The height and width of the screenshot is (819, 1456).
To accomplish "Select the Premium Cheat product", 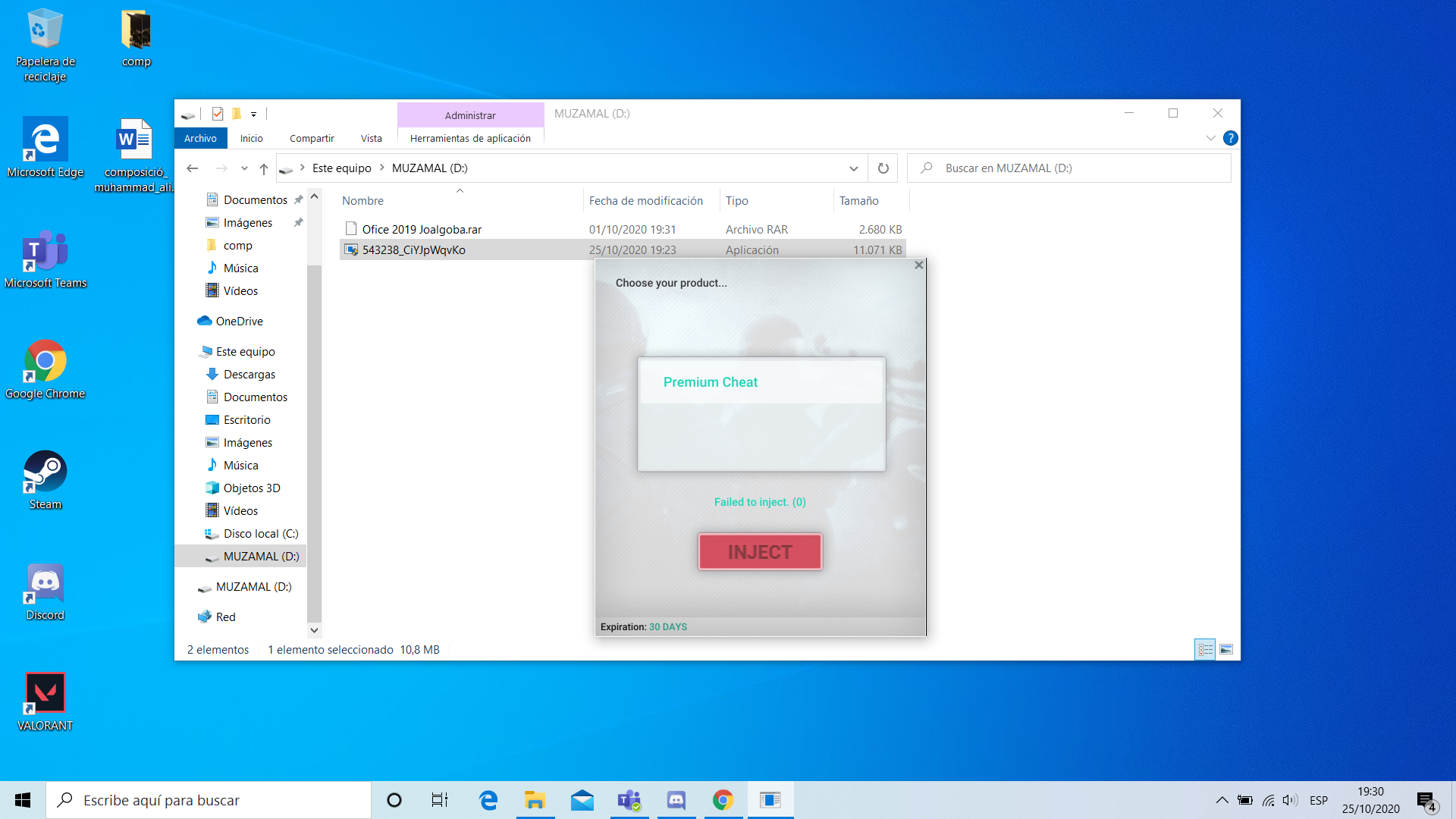I will pyautogui.click(x=761, y=382).
